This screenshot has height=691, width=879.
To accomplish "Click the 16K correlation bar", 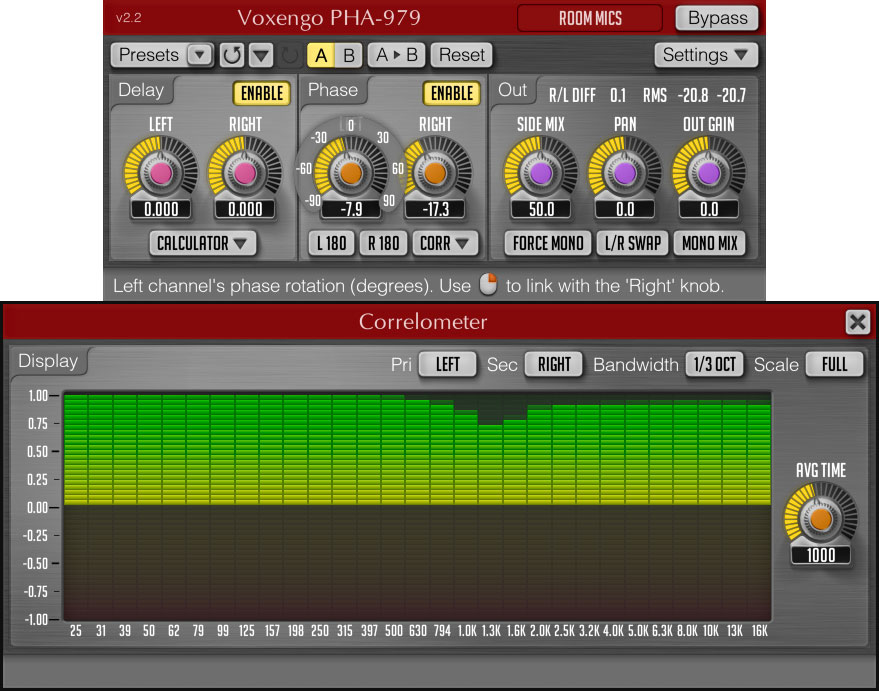I will tap(759, 455).
